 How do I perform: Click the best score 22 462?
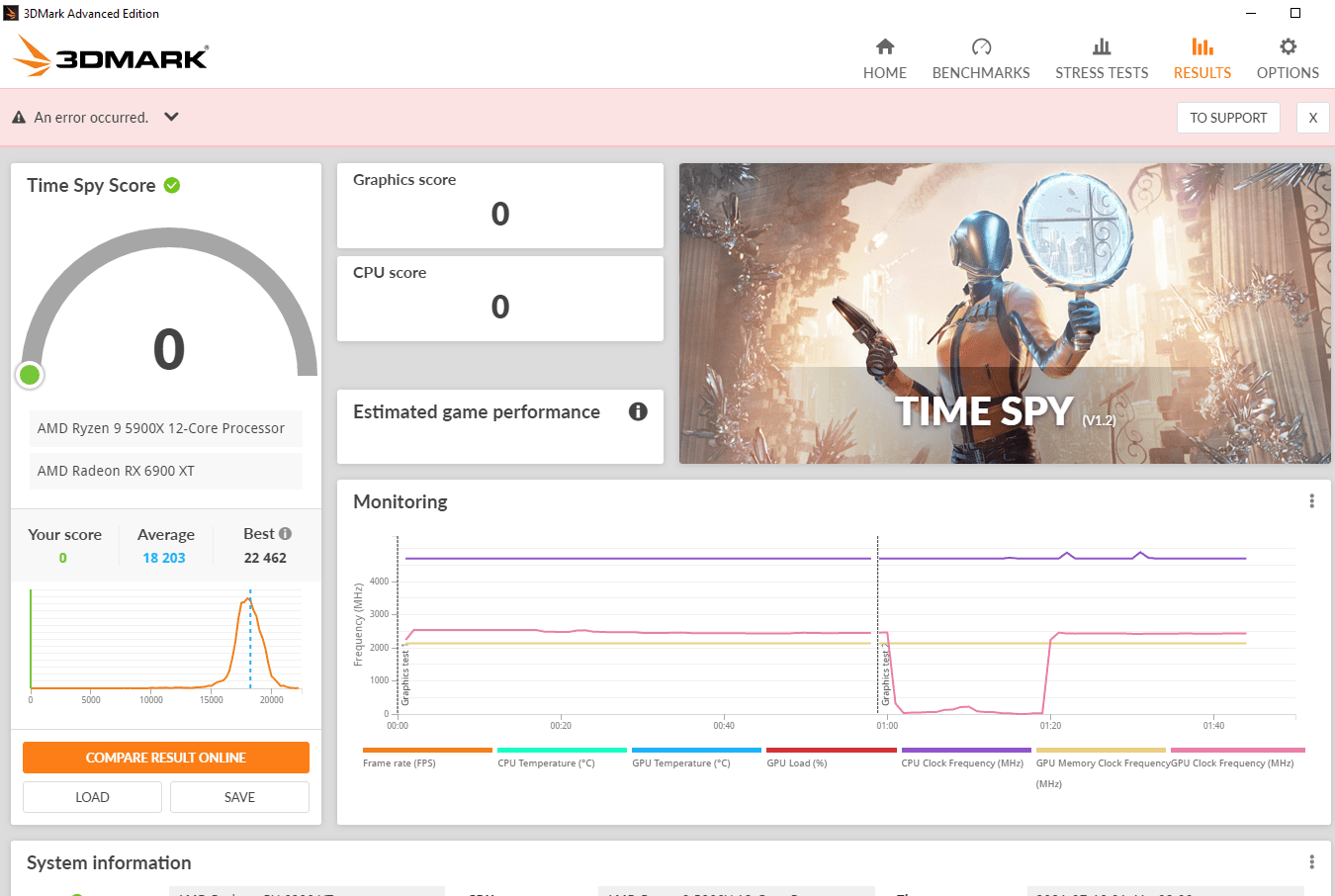tap(265, 558)
